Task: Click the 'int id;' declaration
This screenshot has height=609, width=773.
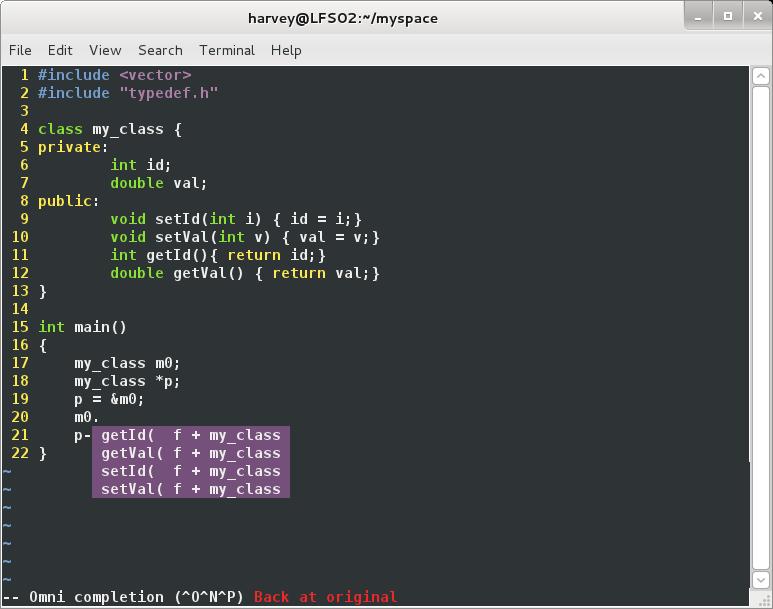Action: coord(141,165)
